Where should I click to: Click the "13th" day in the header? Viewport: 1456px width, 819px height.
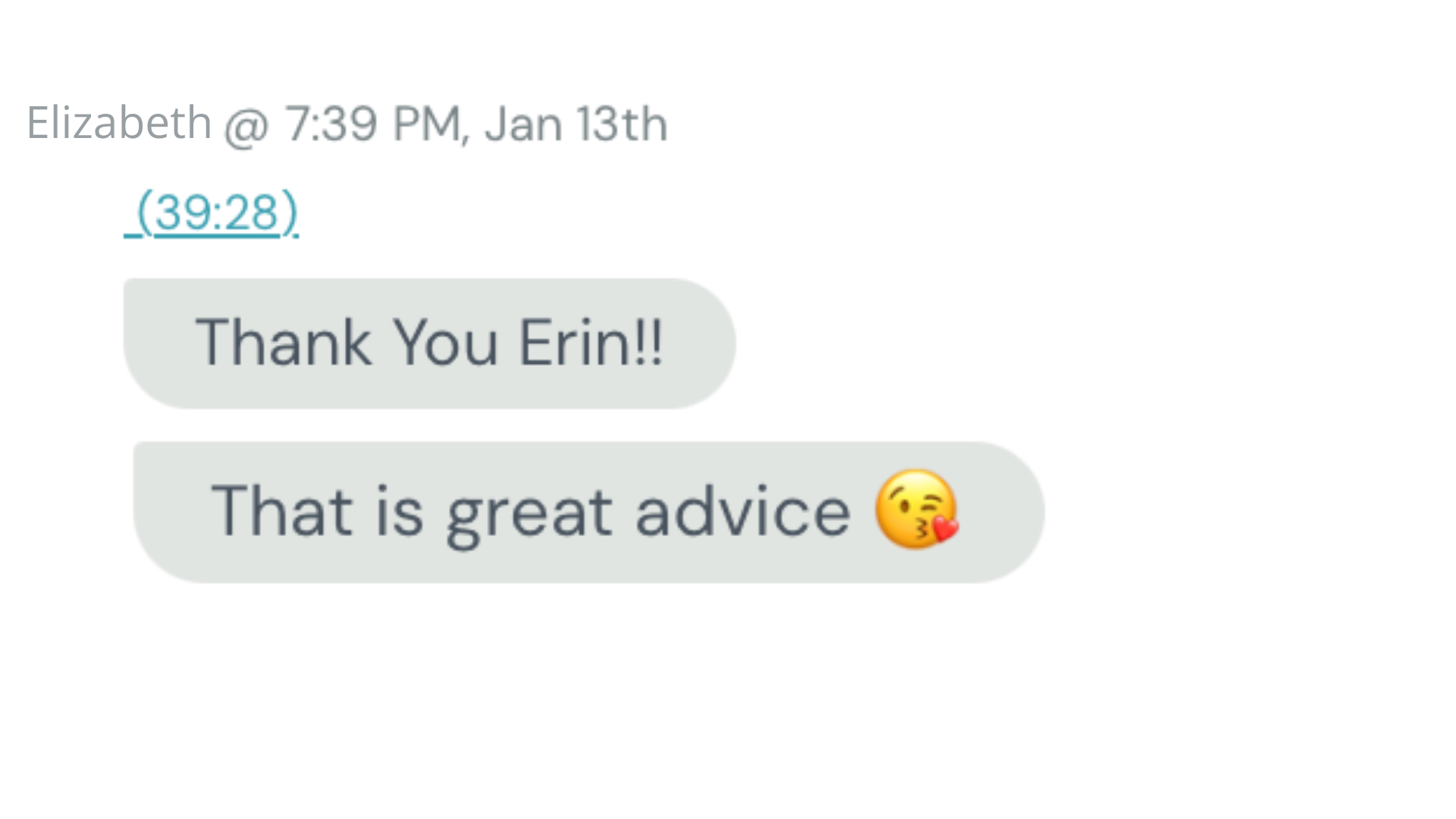coord(622,124)
